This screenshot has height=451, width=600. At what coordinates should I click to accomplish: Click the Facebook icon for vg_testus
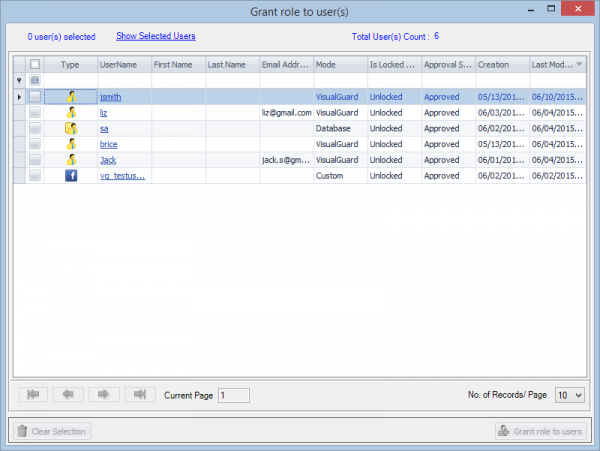coord(71,176)
